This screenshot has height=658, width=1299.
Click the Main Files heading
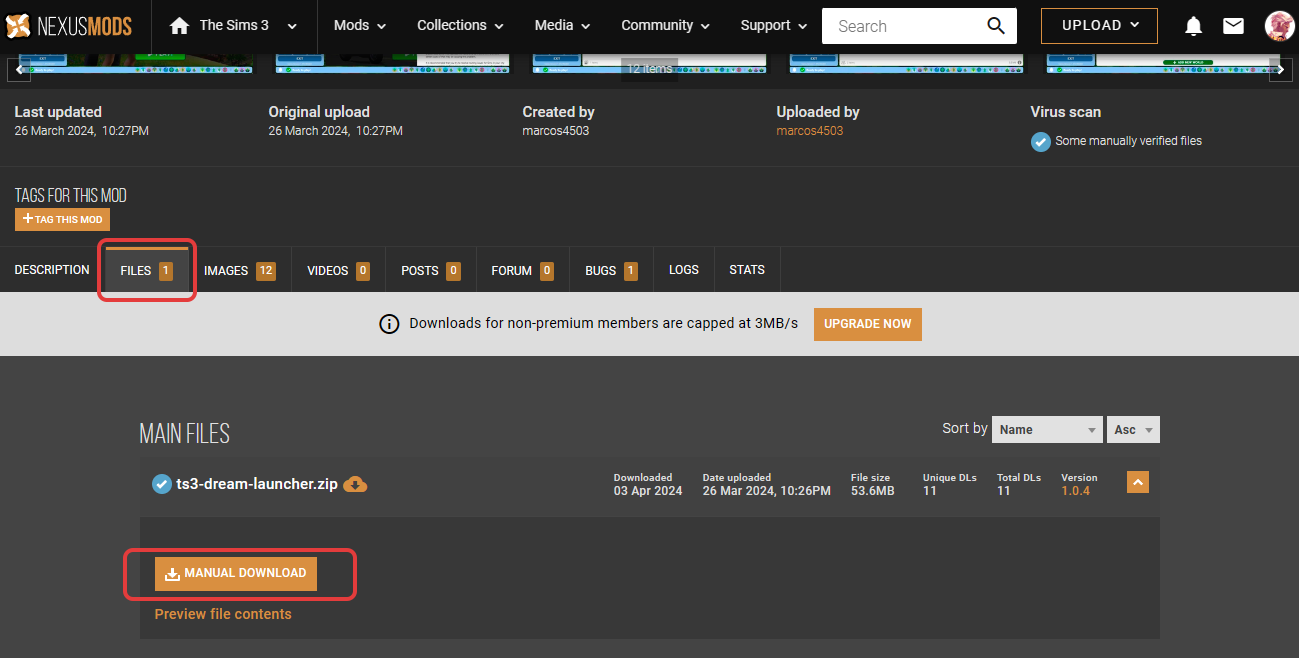click(x=185, y=434)
